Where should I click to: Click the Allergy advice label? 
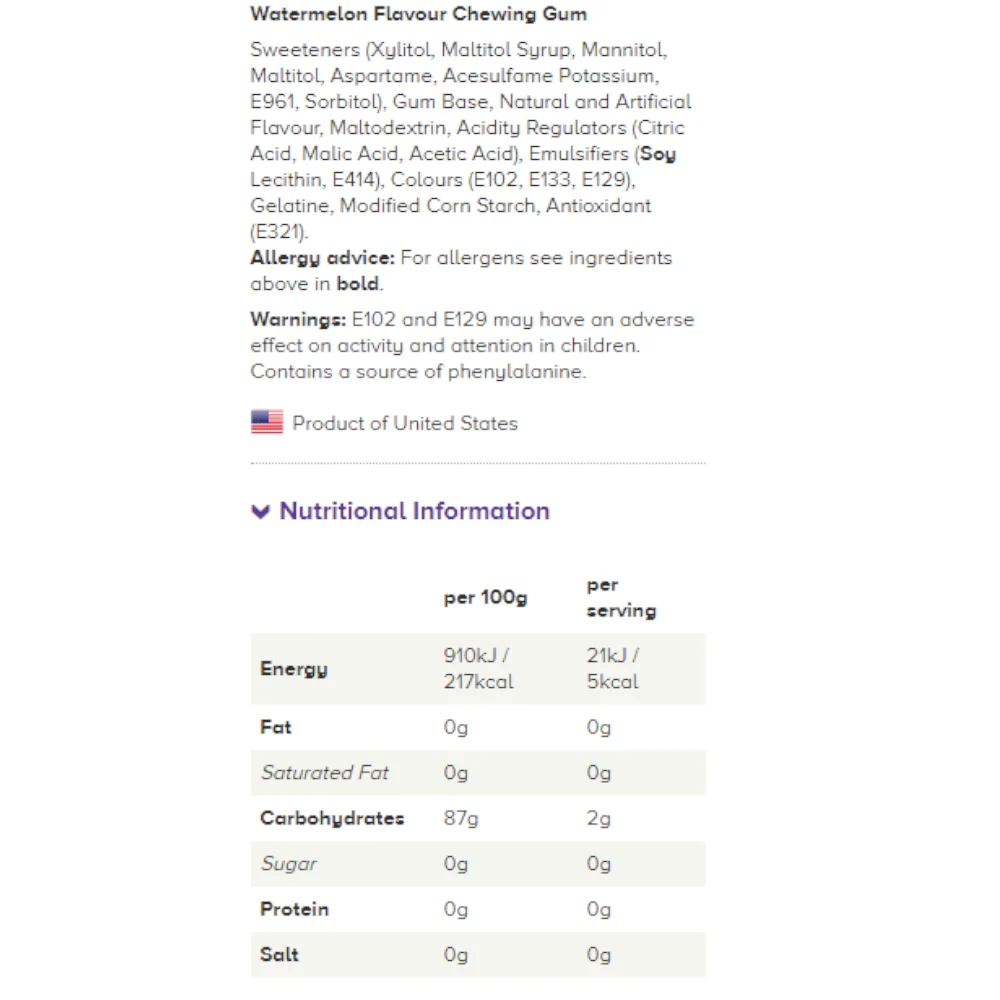(323, 258)
